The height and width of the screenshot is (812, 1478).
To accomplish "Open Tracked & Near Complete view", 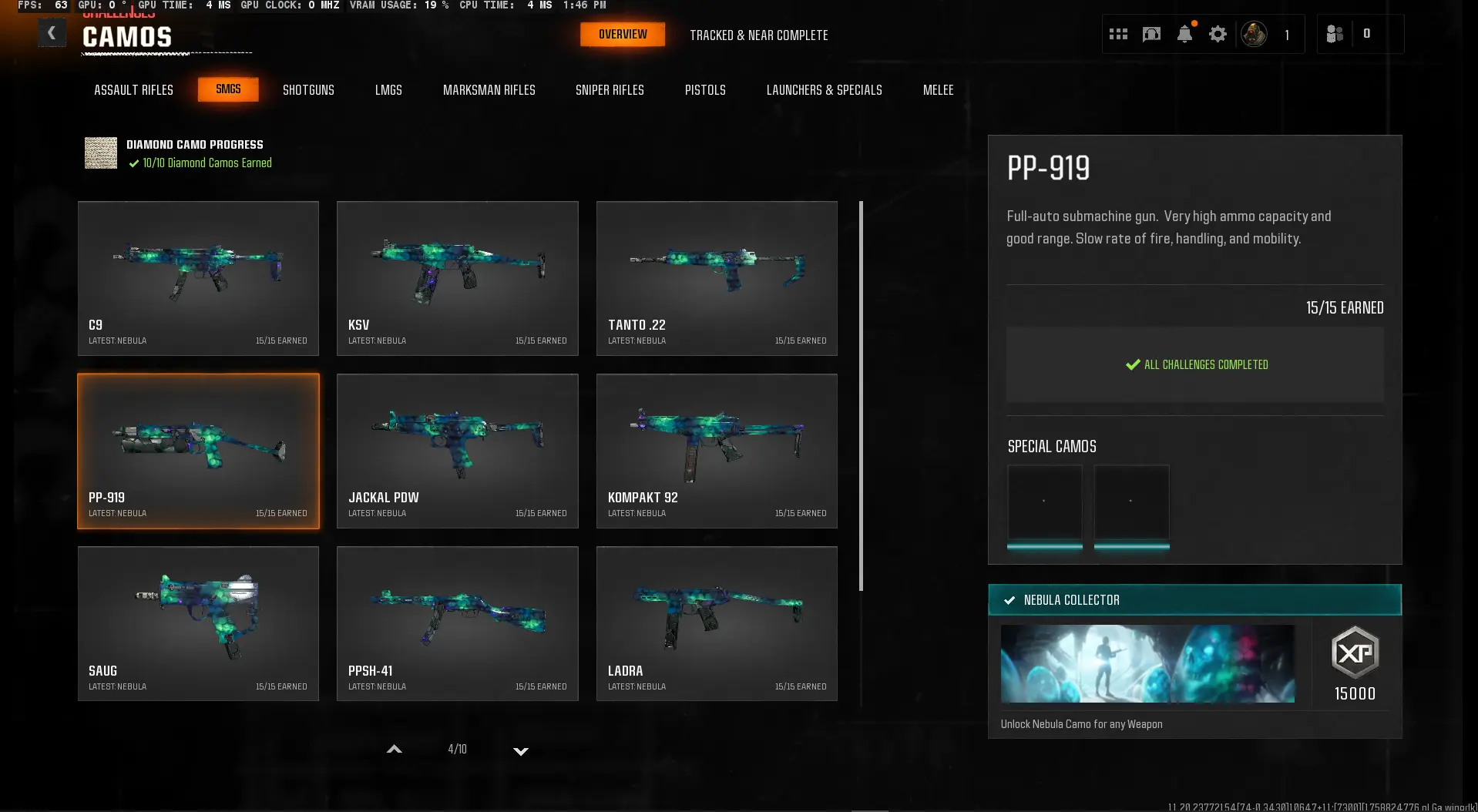I will tap(758, 35).
